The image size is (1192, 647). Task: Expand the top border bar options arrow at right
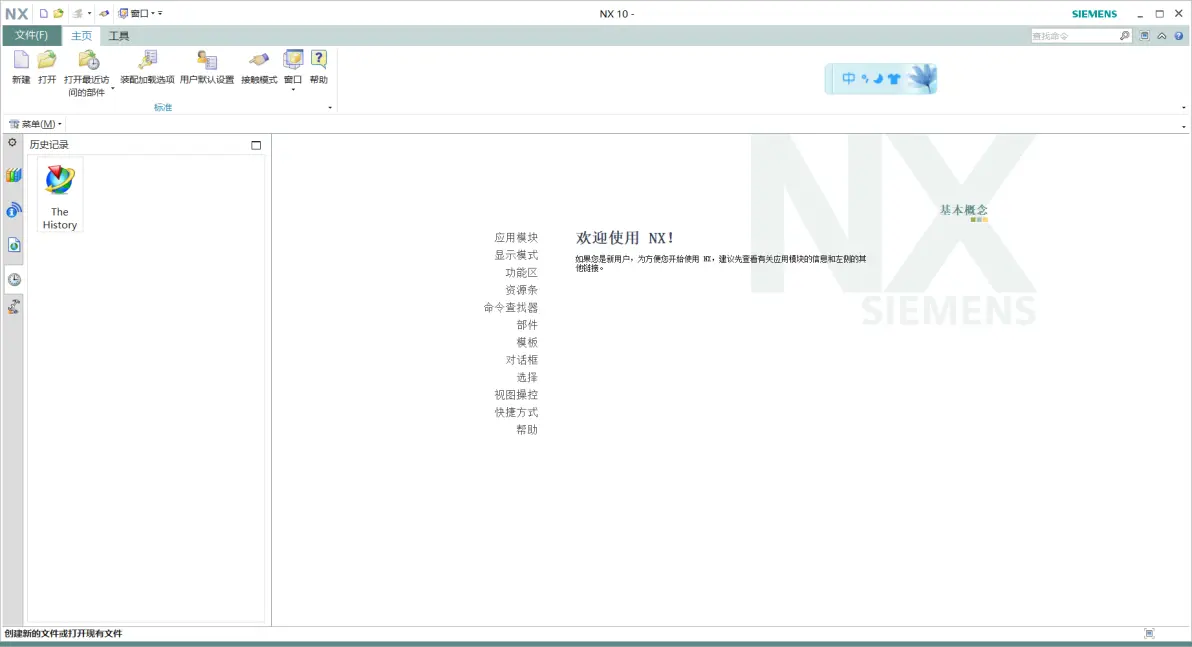pos(1184,126)
